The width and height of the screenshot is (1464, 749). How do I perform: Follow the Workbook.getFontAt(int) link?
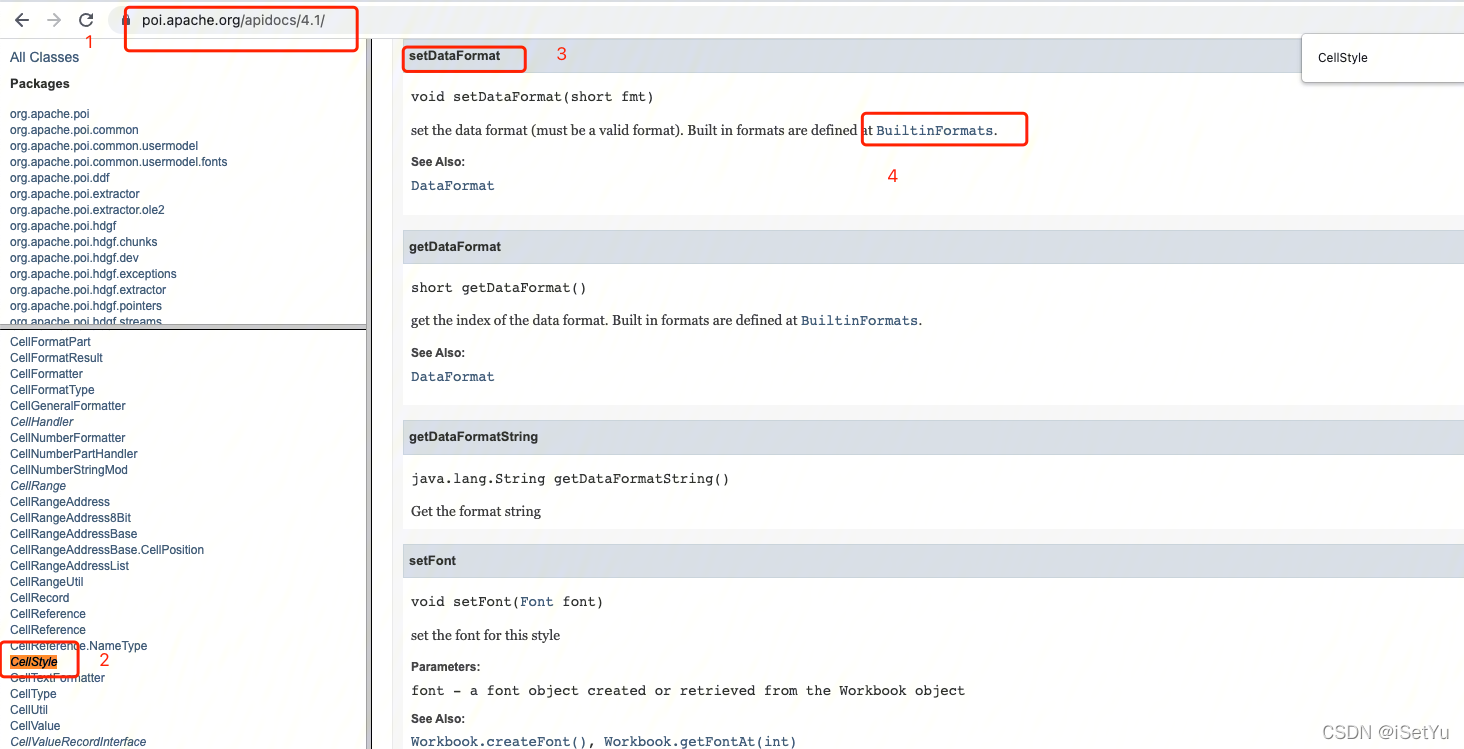(x=700, y=742)
